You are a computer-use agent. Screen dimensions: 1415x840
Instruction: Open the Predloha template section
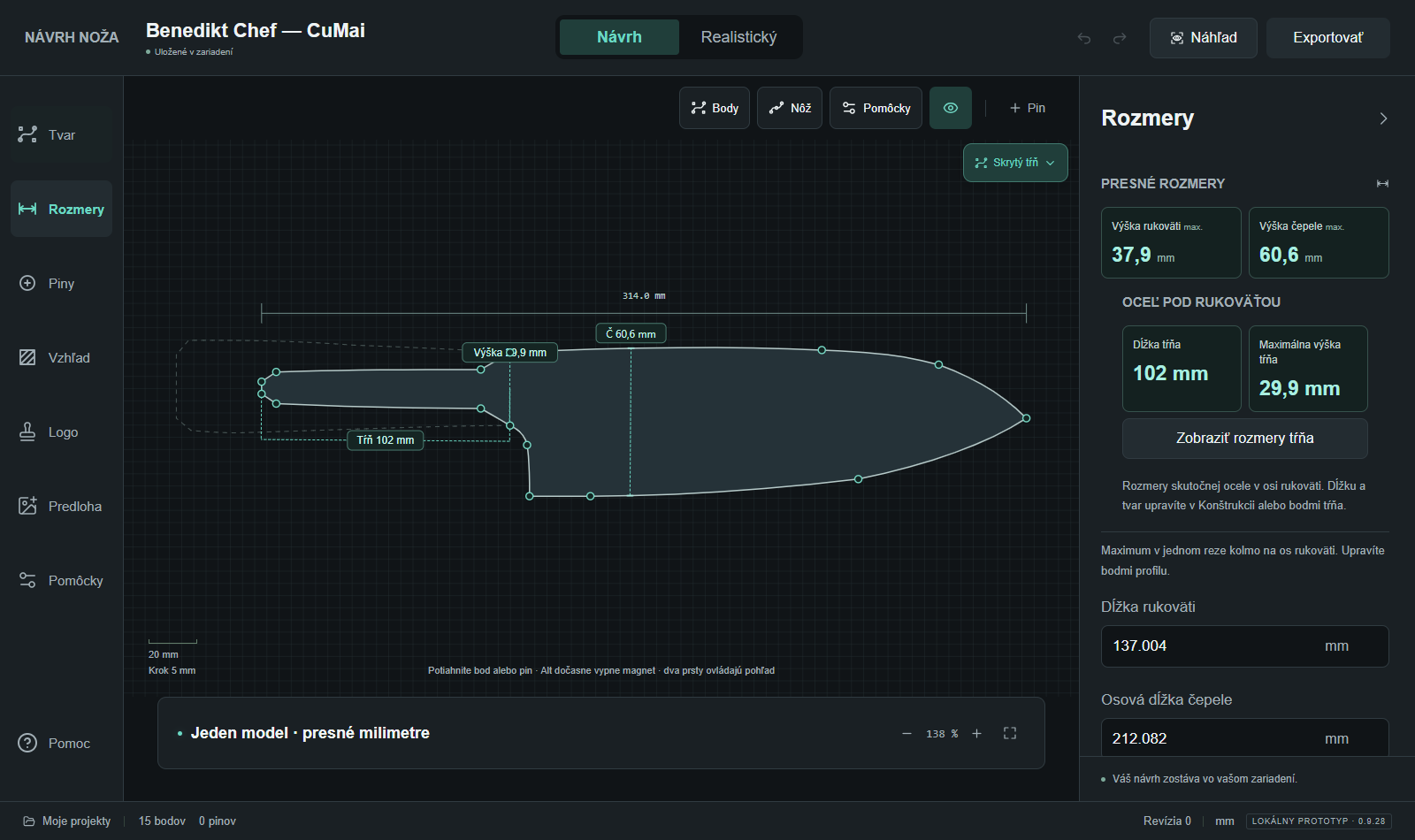point(61,506)
